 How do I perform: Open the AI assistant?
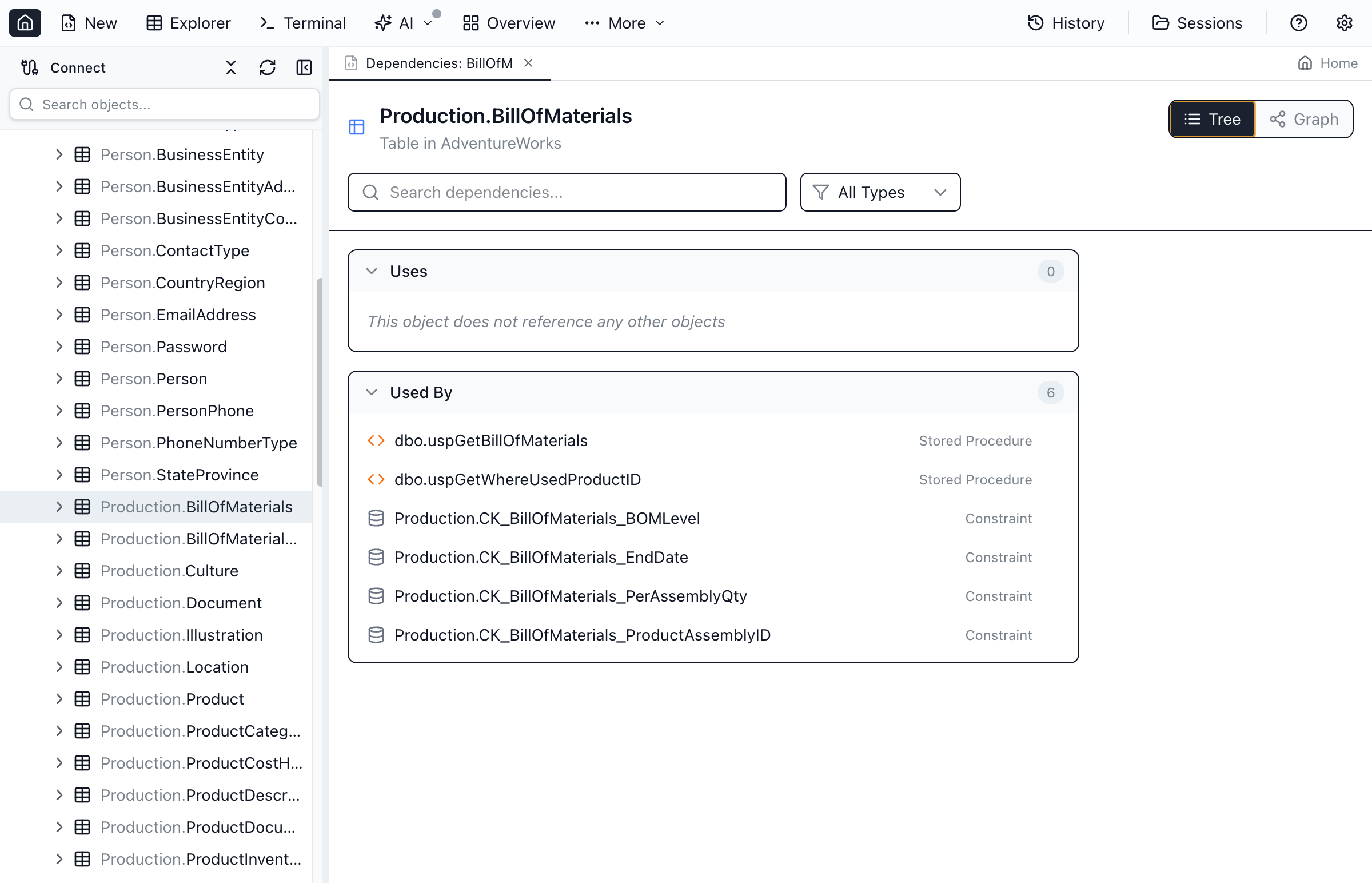(401, 23)
